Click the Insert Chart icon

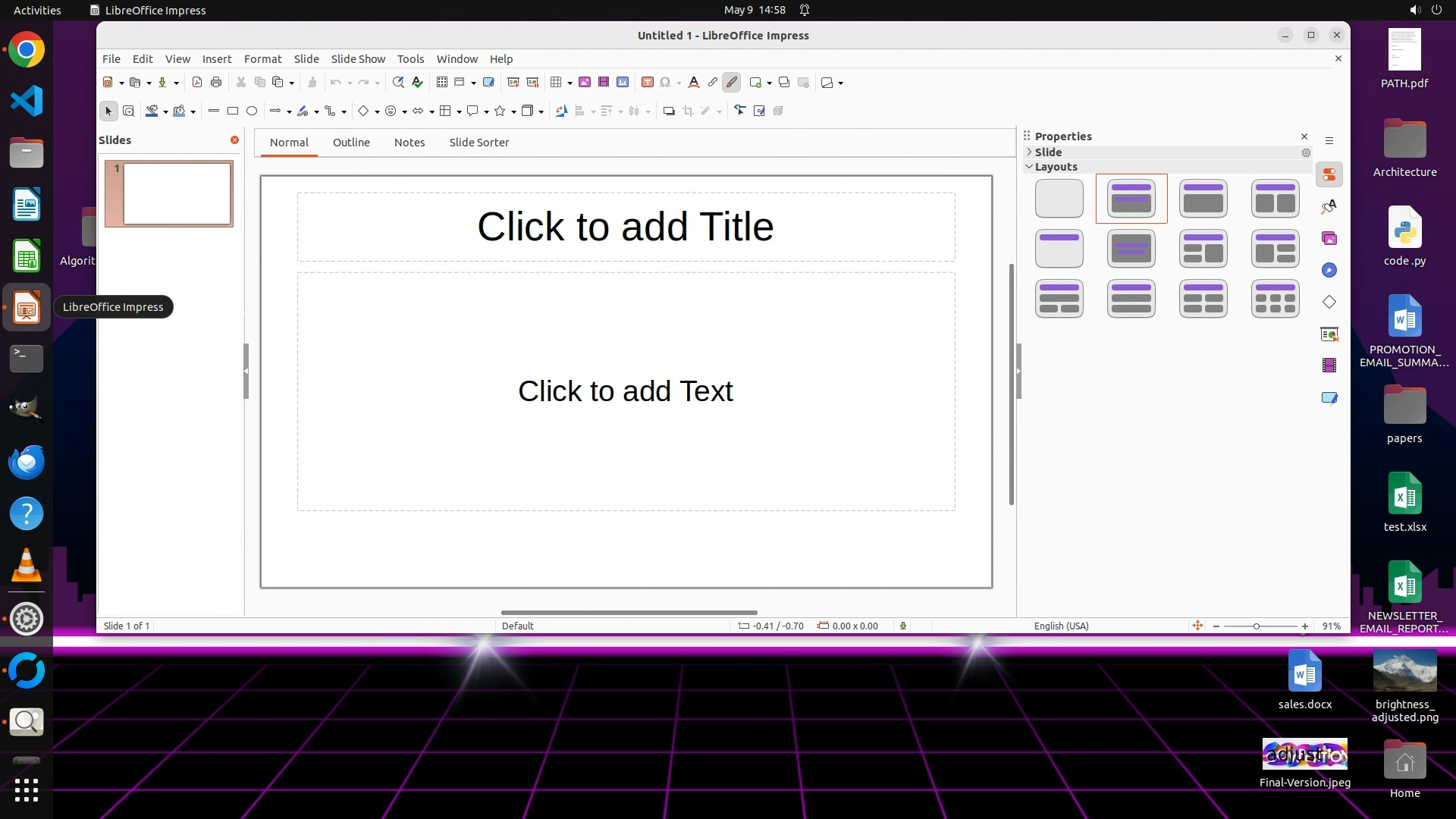coord(623,83)
